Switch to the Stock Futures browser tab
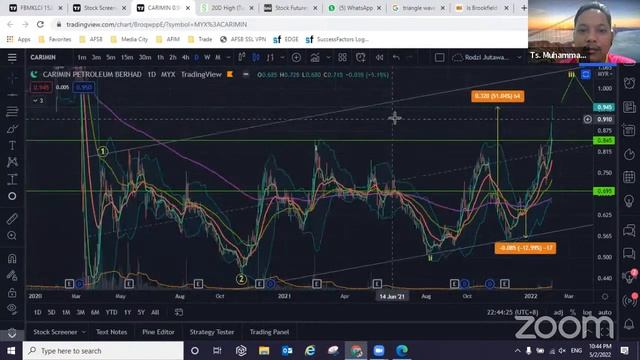 (x=291, y=8)
